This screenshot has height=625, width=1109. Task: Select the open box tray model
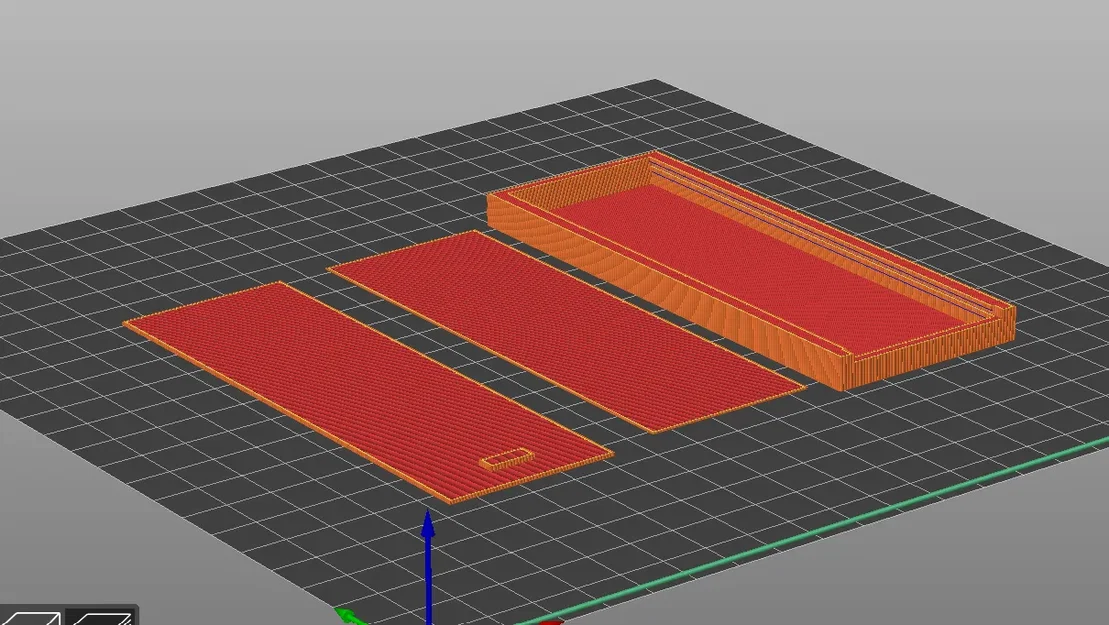tap(752, 269)
